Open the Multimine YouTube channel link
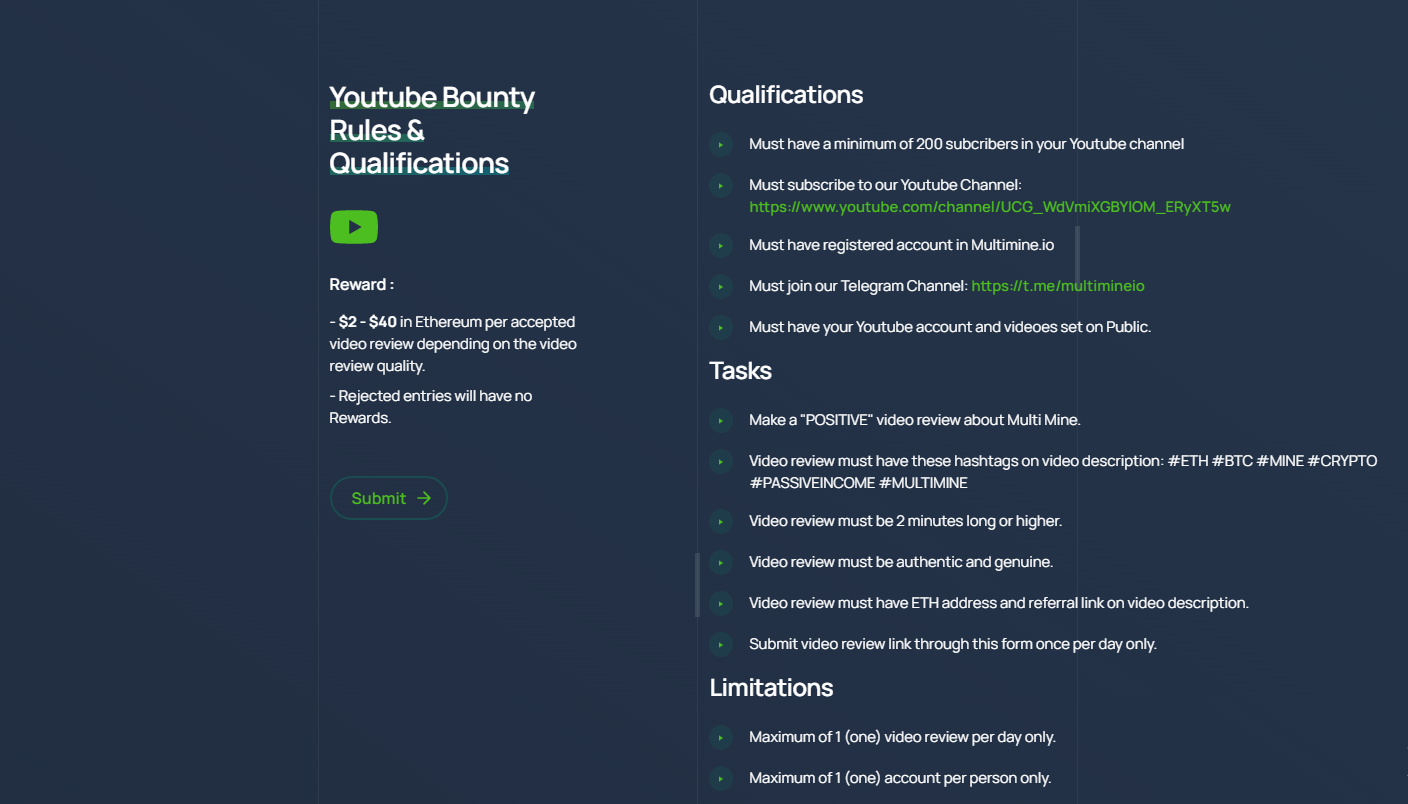Viewport: 1408px width, 804px height. (x=990, y=207)
